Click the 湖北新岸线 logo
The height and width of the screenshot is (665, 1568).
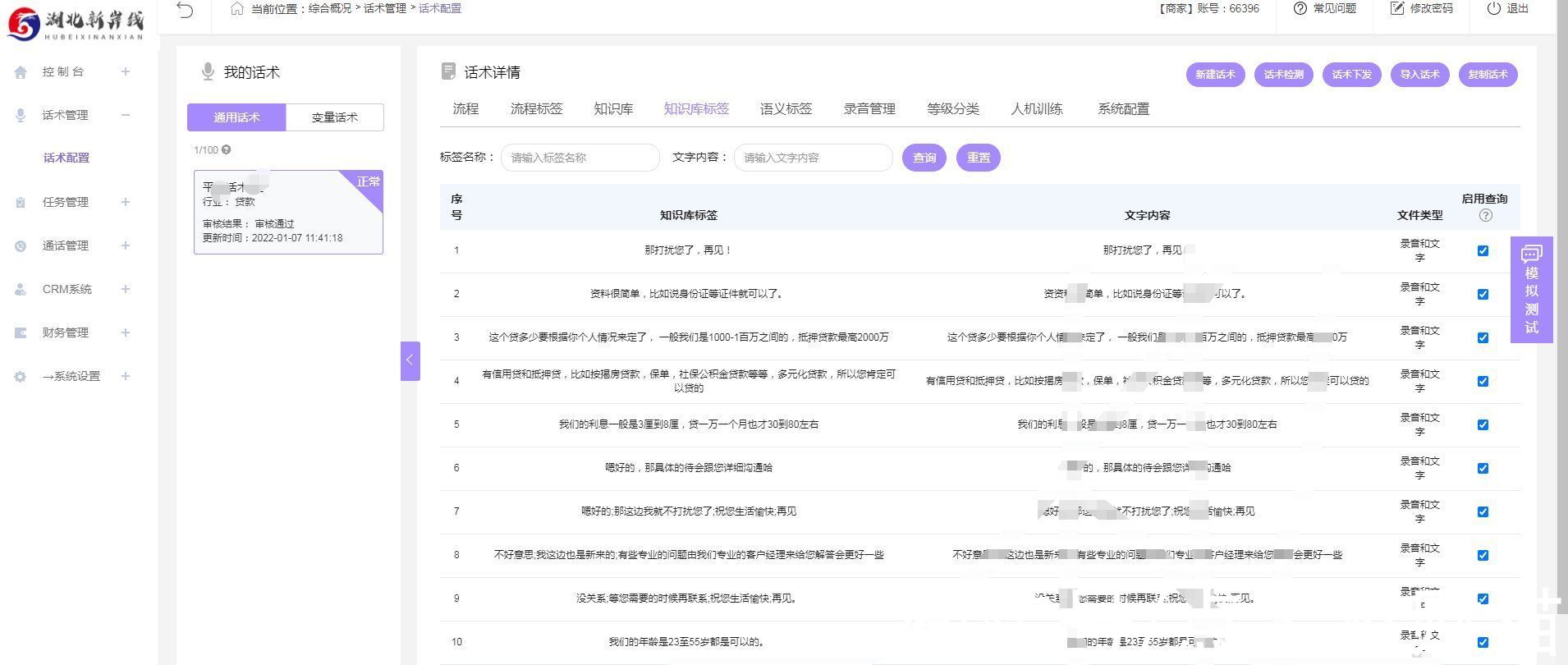click(77, 23)
